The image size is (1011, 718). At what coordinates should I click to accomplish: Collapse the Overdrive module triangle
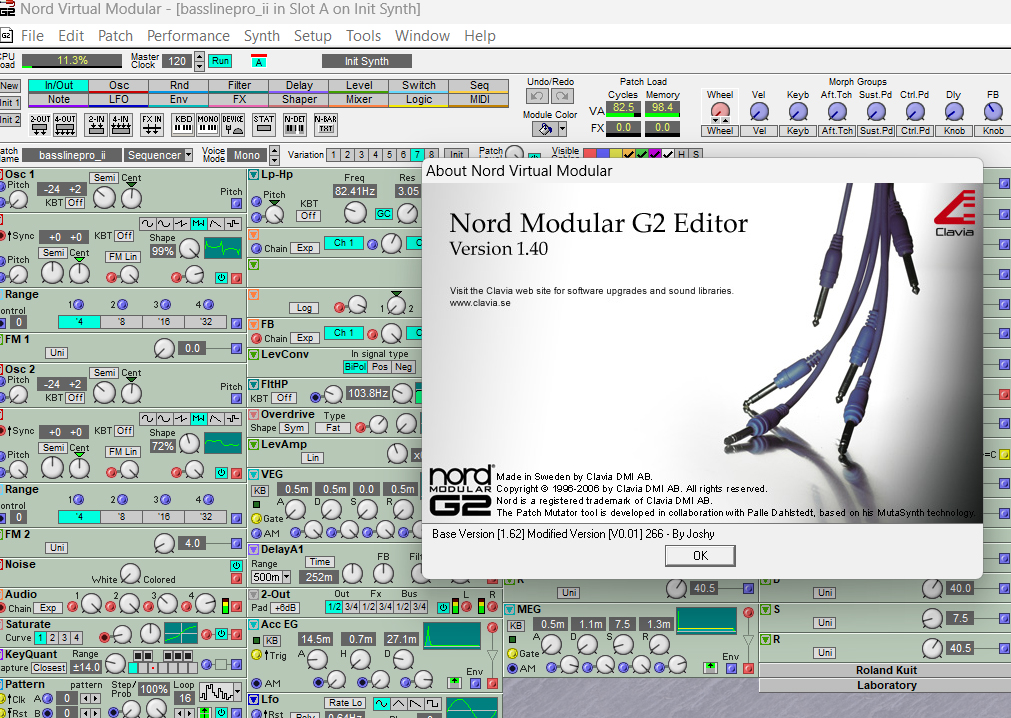click(253, 414)
